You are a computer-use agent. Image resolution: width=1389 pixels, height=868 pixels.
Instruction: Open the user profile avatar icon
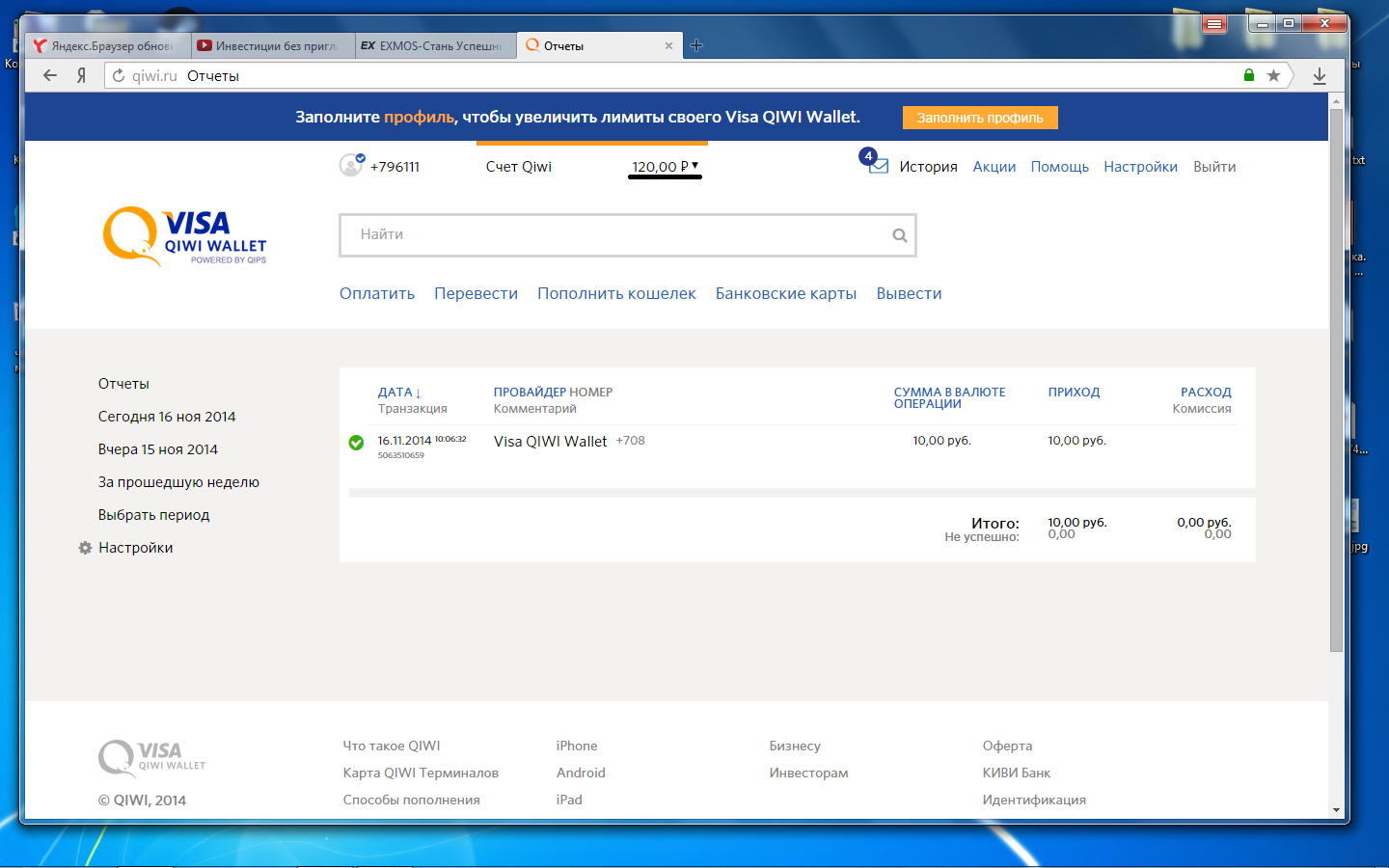(351, 165)
